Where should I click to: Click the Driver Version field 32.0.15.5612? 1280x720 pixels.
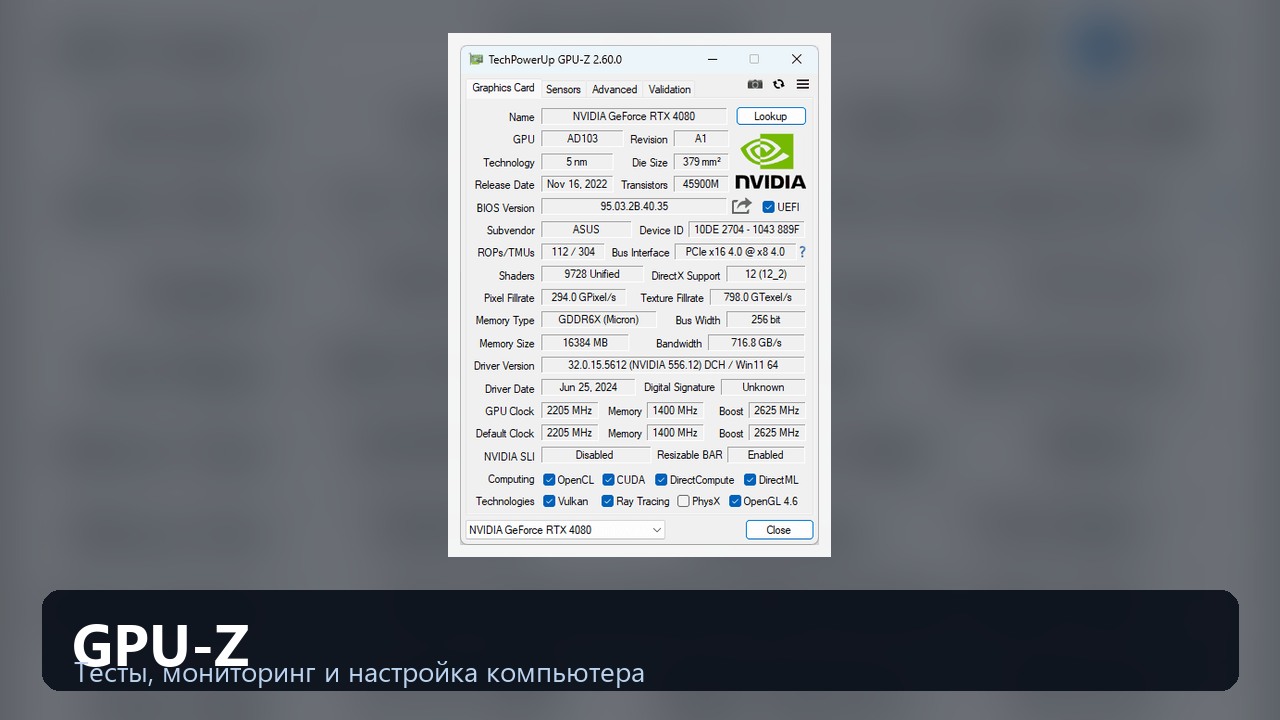pyautogui.click(x=673, y=365)
